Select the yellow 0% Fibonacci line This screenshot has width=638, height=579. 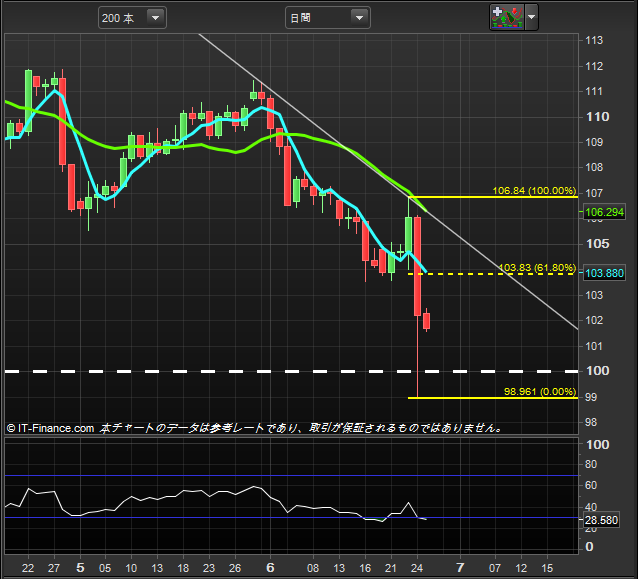(493, 398)
